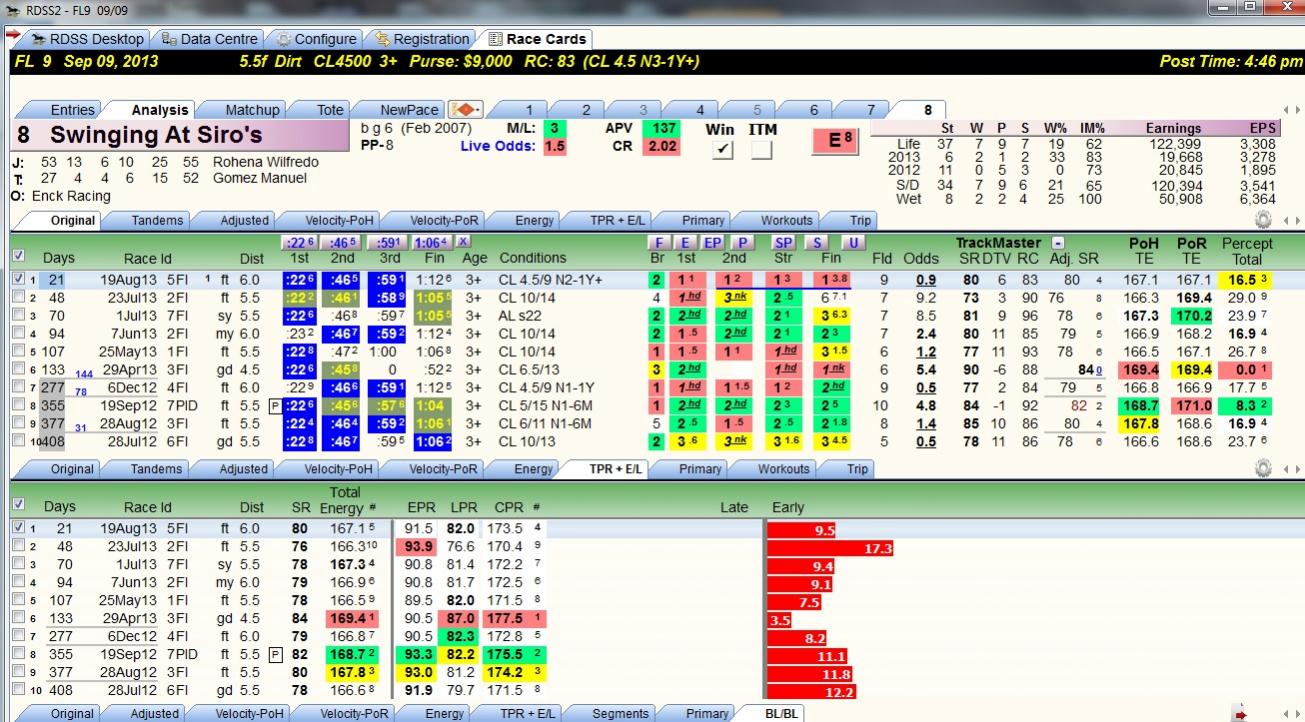Viewport: 1305px width, 722px height.
Task: Open the Configure tab
Action: [x=316, y=39]
